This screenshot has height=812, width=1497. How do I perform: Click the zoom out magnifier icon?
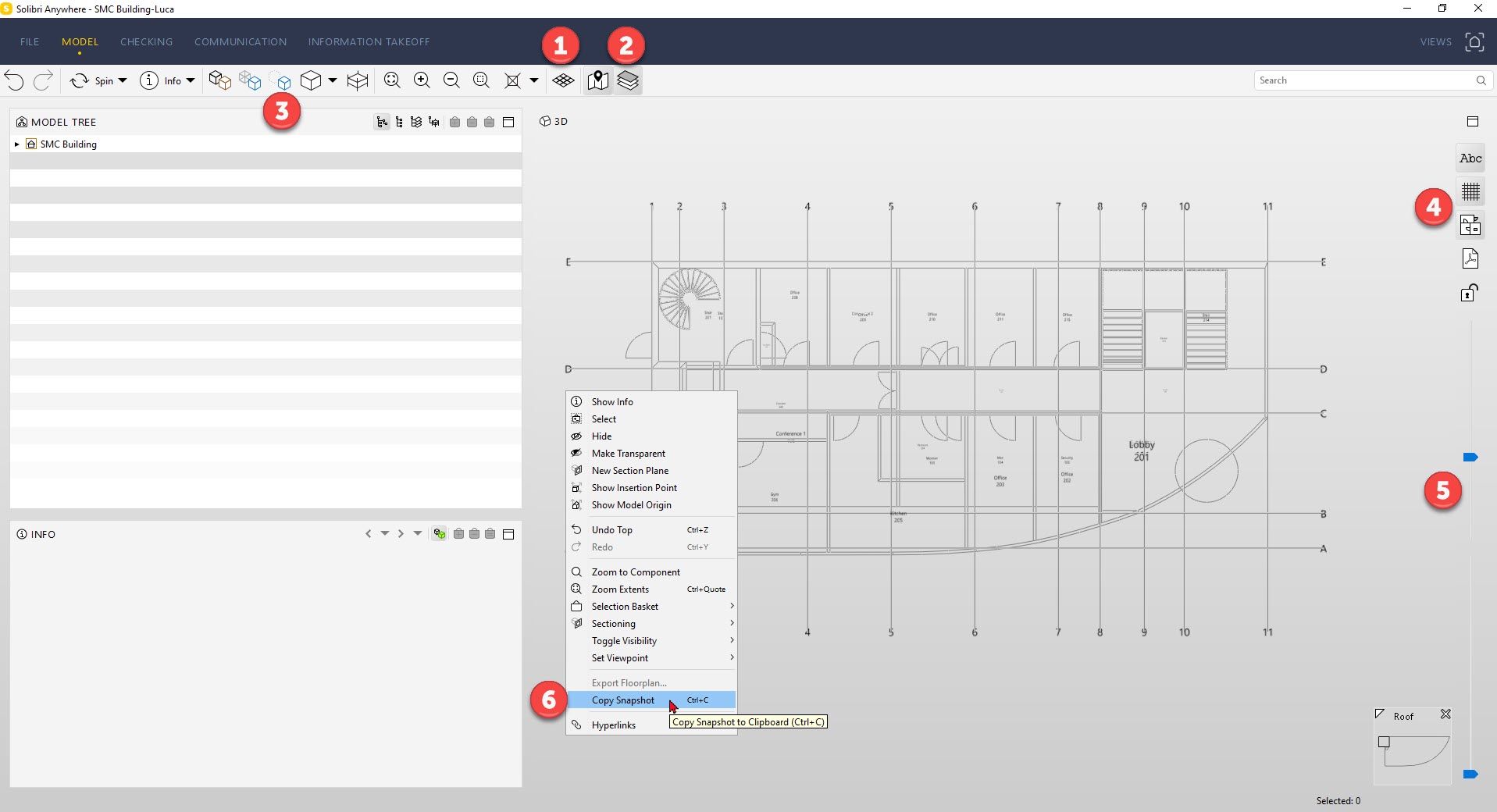point(451,80)
